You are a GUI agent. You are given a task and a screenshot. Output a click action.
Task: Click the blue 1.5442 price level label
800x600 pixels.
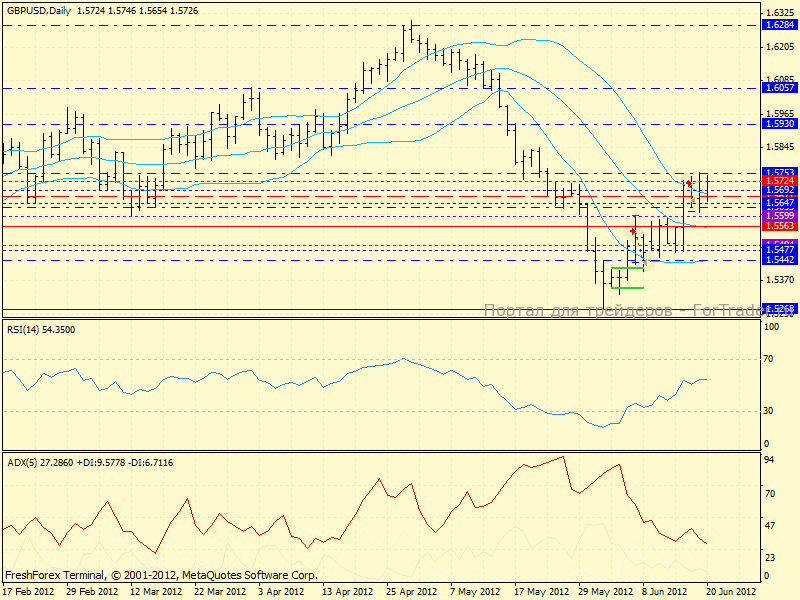[x=778, y=260]
